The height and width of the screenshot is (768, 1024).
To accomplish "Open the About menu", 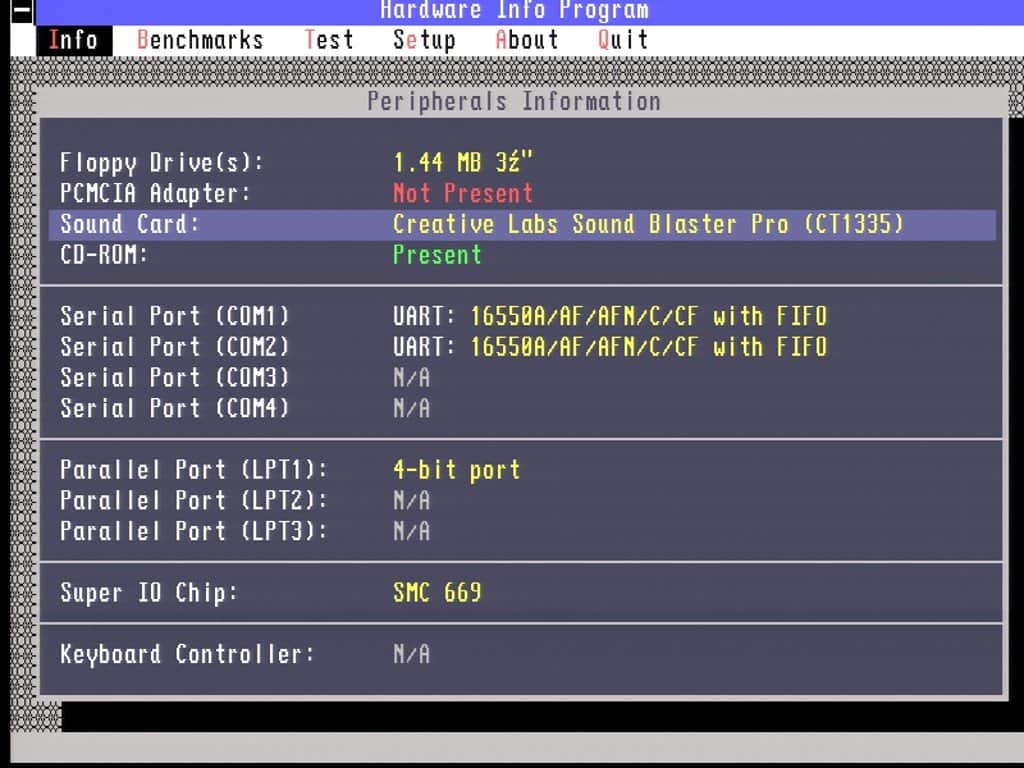I will coord(527,40).
